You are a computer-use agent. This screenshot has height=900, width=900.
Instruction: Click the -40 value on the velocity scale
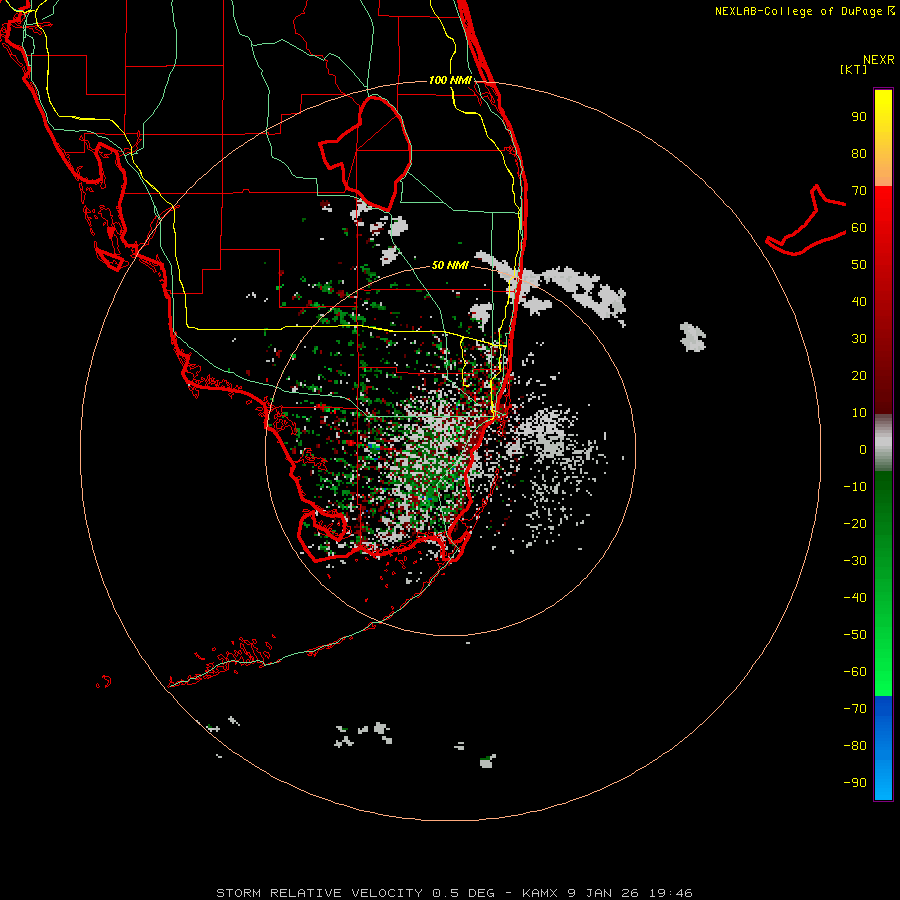[x=855, y=598]
